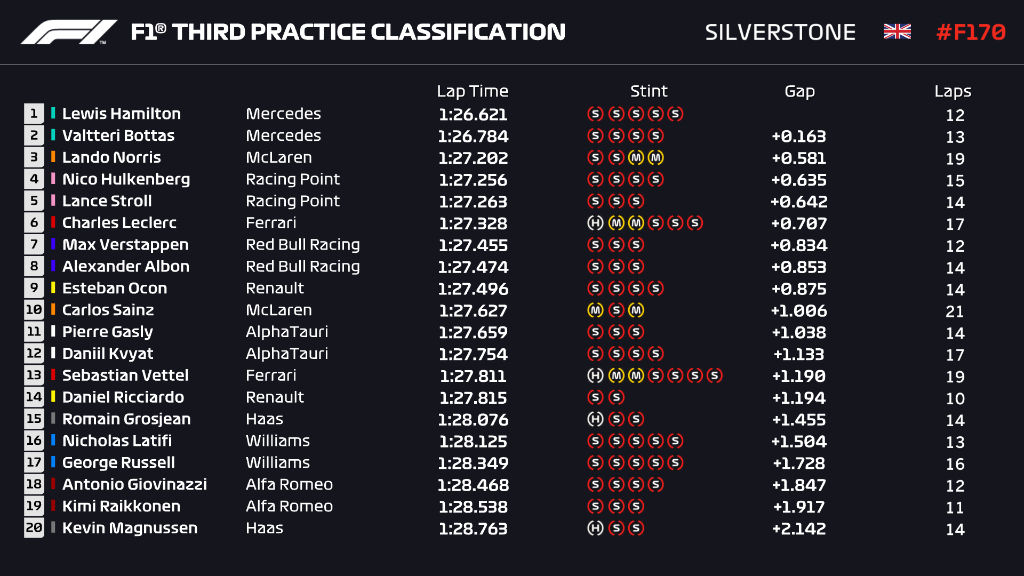Select the hard tyre icon in Magnussen's stint
The width and height of the screenshot is (1024, 576).
(595, 528)
